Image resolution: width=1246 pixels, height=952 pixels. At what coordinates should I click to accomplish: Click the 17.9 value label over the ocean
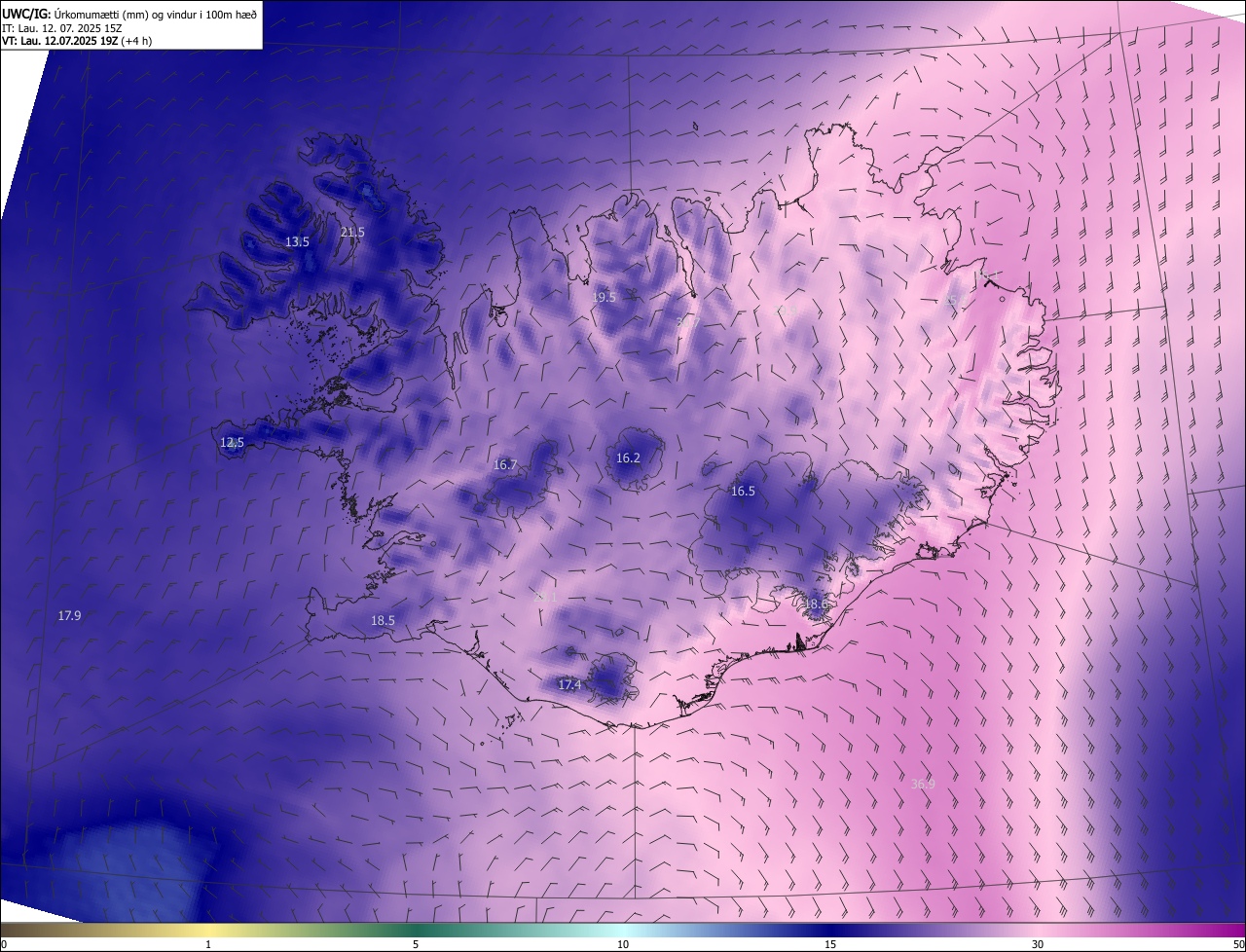(69, 615)
